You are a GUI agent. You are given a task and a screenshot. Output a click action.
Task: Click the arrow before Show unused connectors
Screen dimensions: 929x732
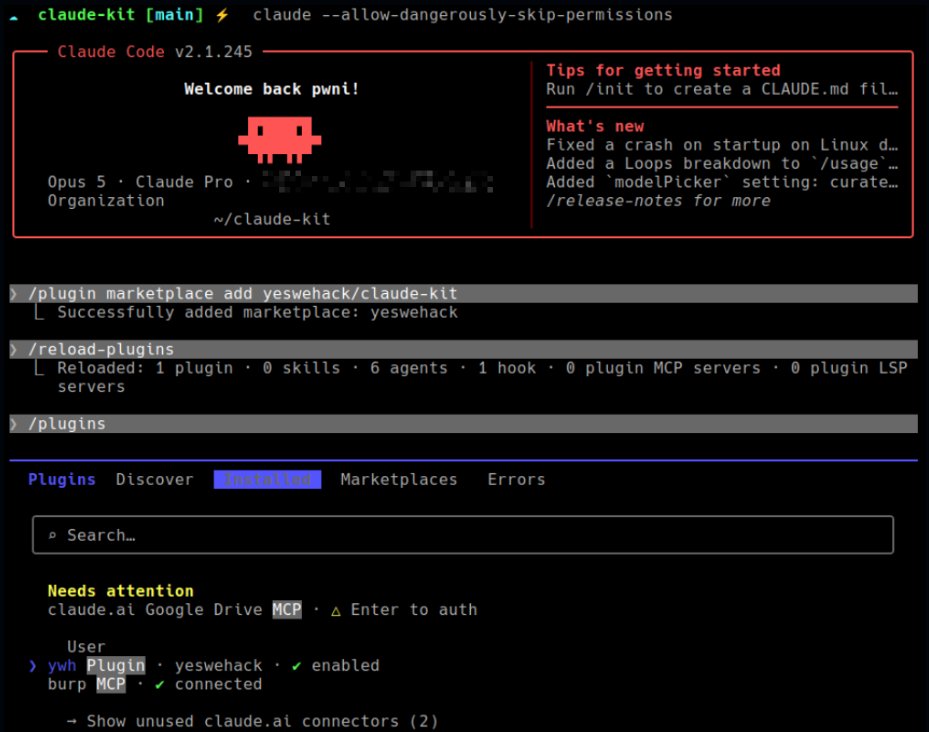(72, 721)
